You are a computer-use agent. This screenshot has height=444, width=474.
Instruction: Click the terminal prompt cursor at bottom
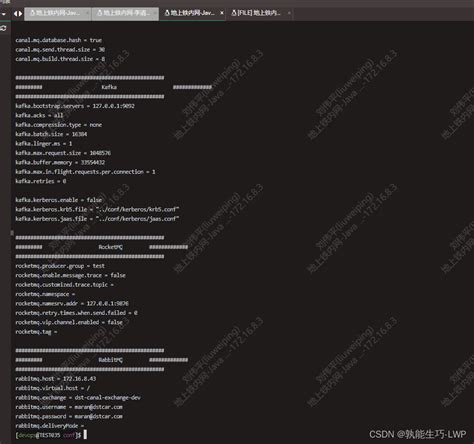tap(85, 435)
